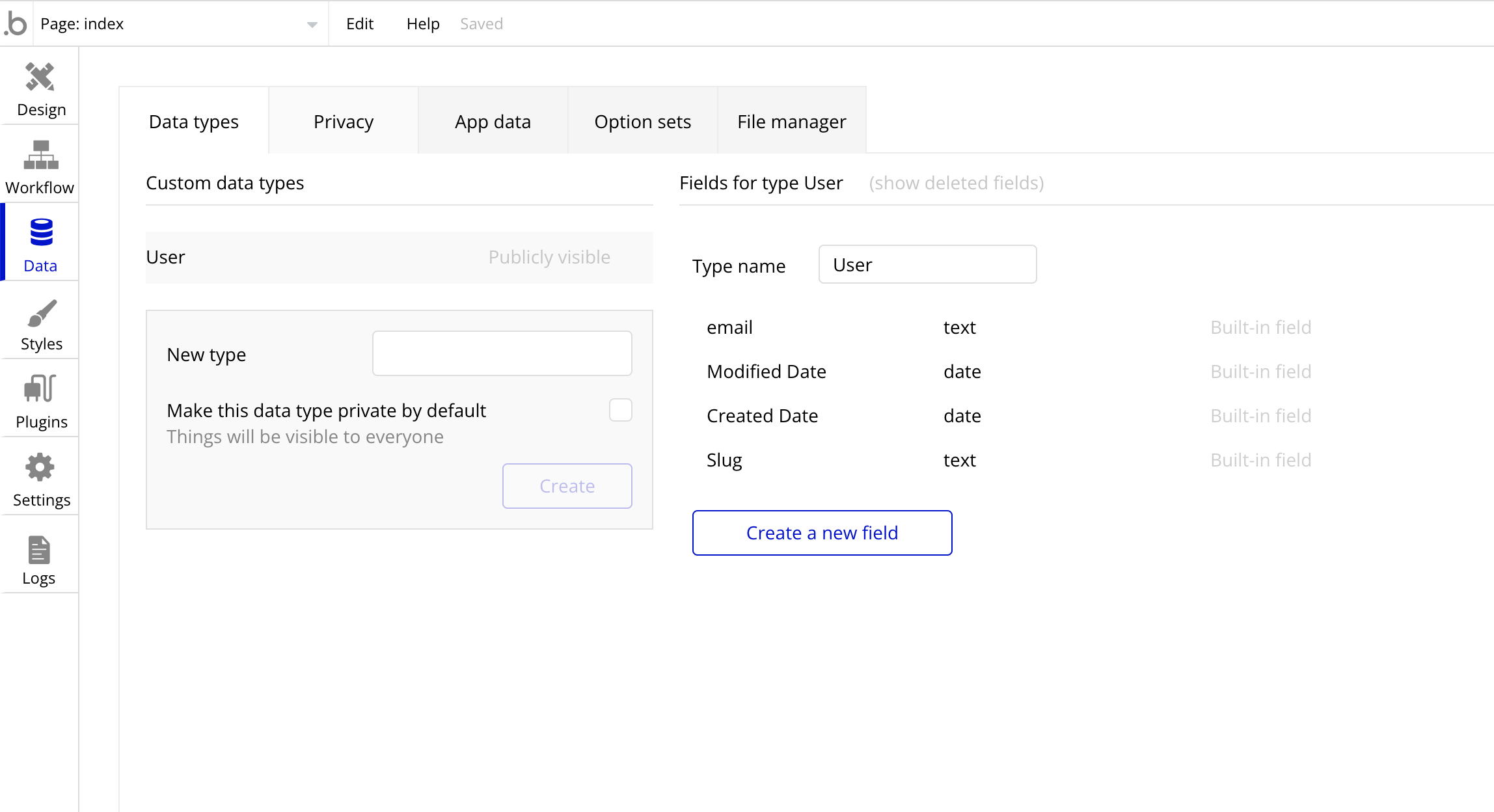The image size is (1494, 812).
Task: Open the Logs document icon
Action: click(x=39, y=550)
